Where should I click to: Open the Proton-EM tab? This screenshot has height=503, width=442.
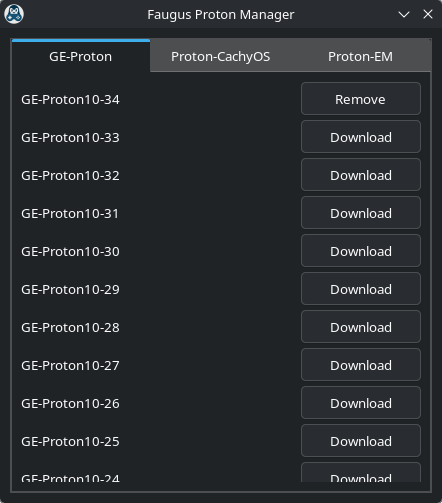coord(360,56)
